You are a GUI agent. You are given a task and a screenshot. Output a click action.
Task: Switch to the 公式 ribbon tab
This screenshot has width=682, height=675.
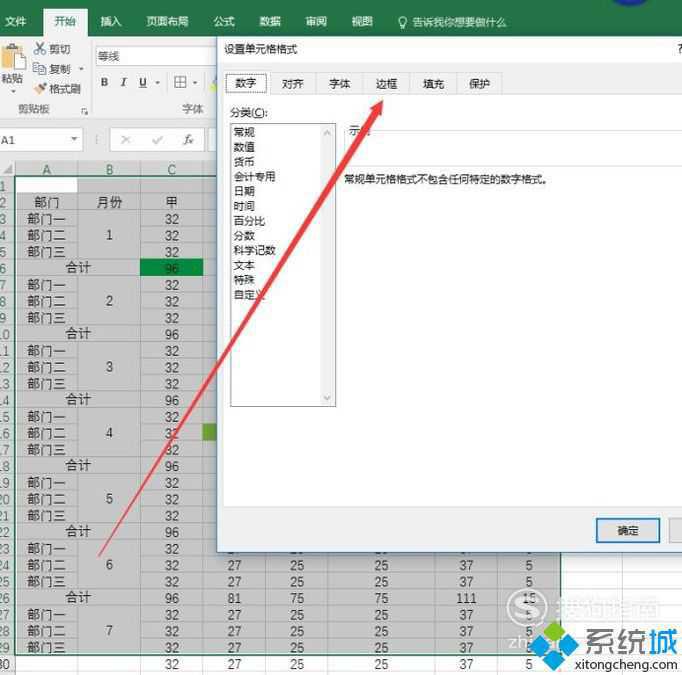click(224, 21)
